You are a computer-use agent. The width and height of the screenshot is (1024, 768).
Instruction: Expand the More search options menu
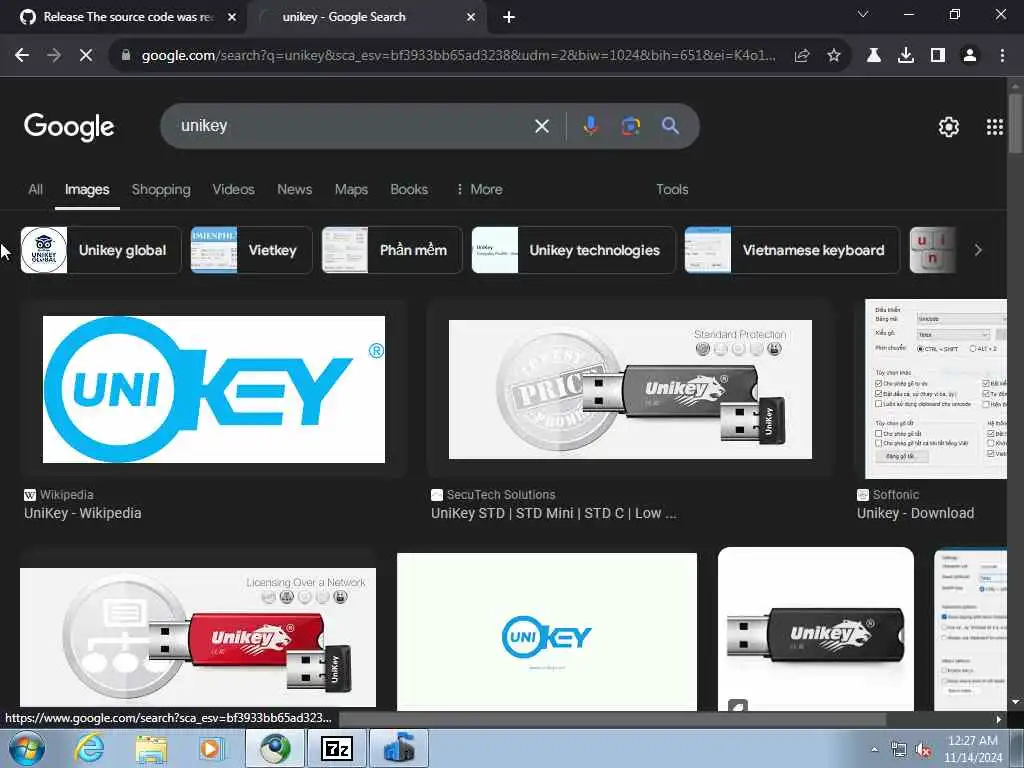click(x=479, y=189)
